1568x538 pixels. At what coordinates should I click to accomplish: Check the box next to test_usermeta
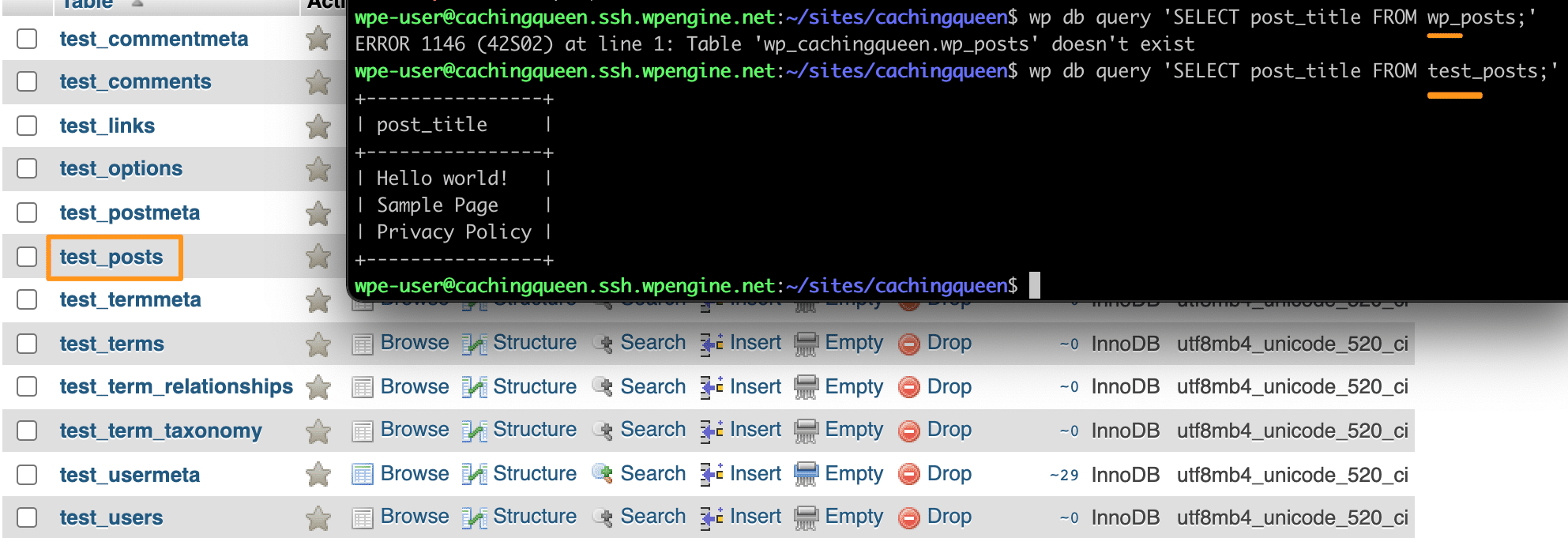27,475
